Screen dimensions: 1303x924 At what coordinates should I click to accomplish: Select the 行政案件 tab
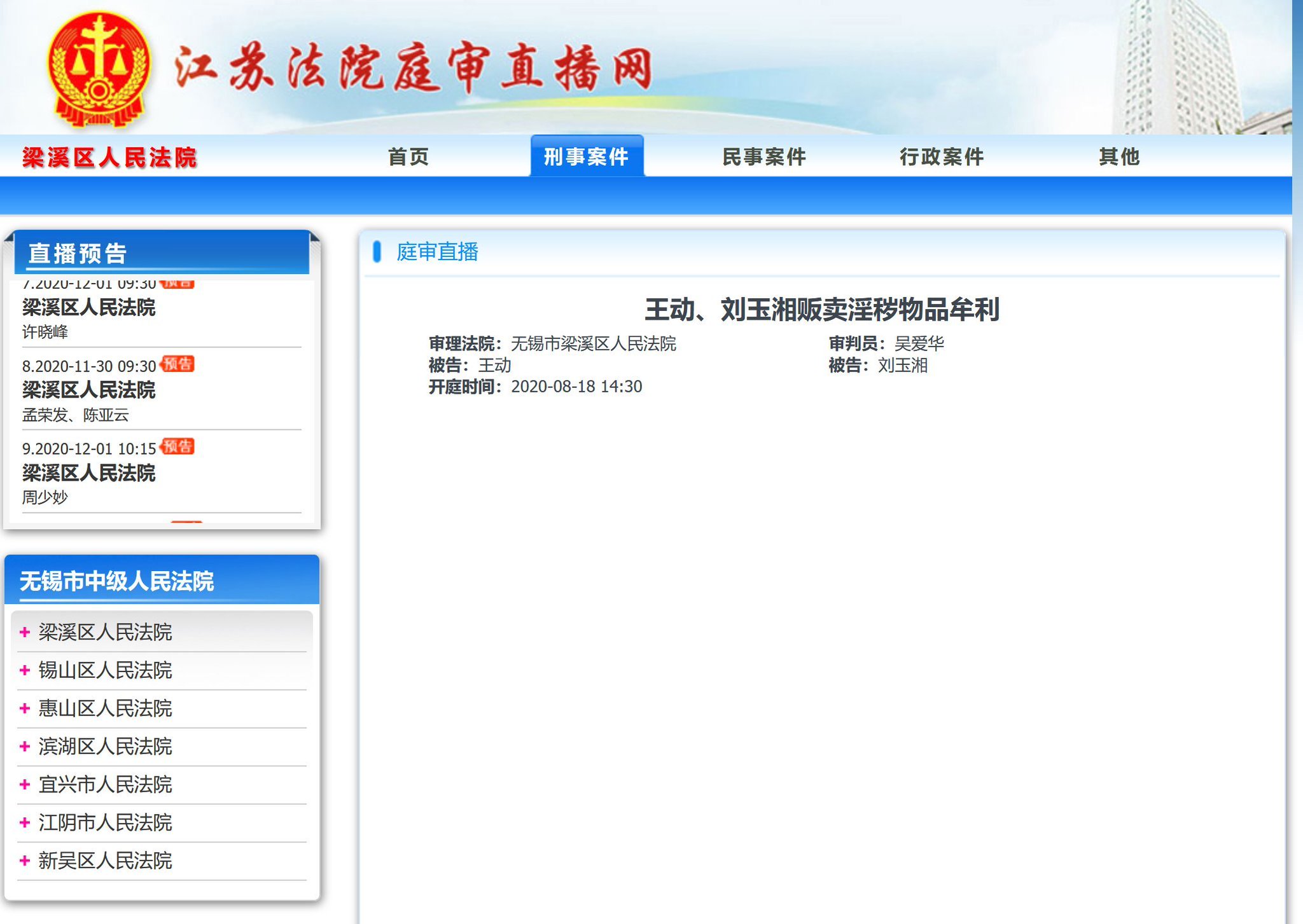tap(942, 156)
